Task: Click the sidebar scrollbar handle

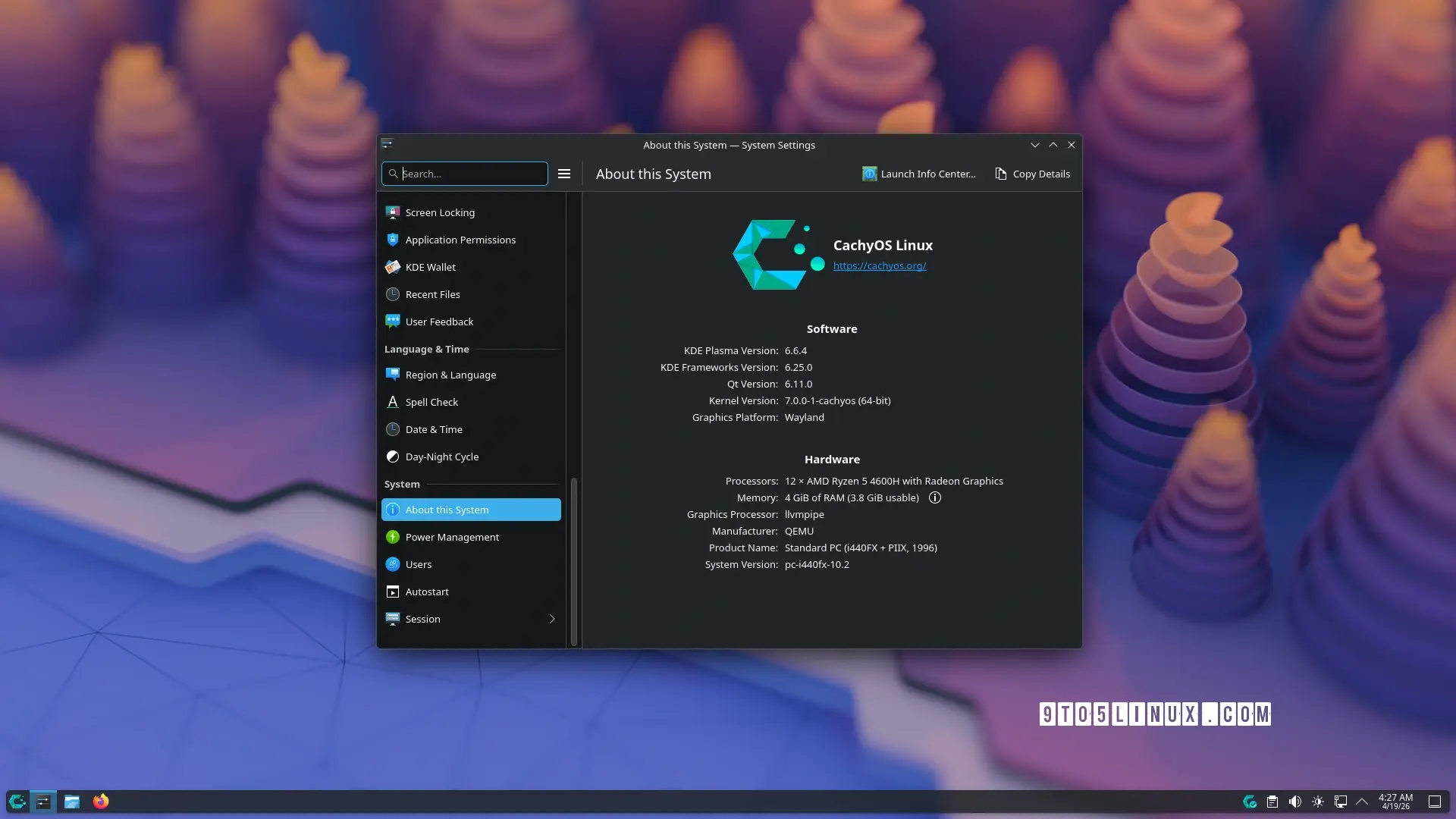Action: [574, 561]
